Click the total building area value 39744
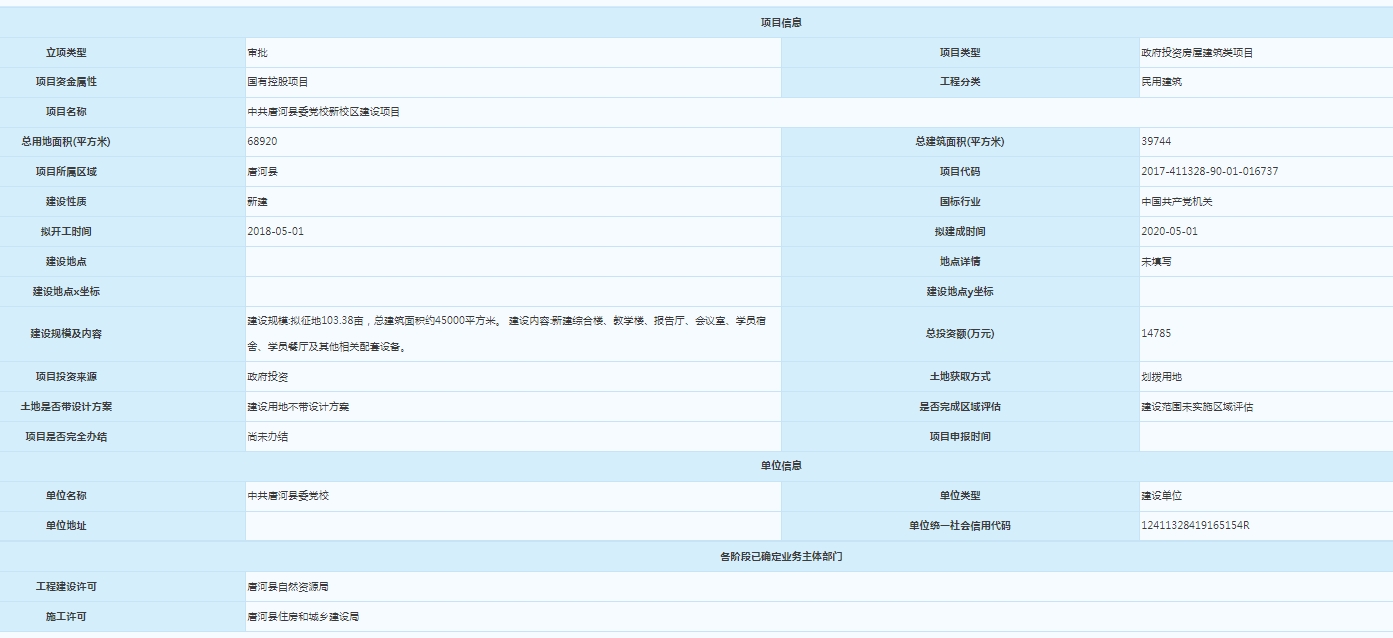The height and width of the screenshot is (638, 1393). pyautogui.click(x=1156, y=142)
